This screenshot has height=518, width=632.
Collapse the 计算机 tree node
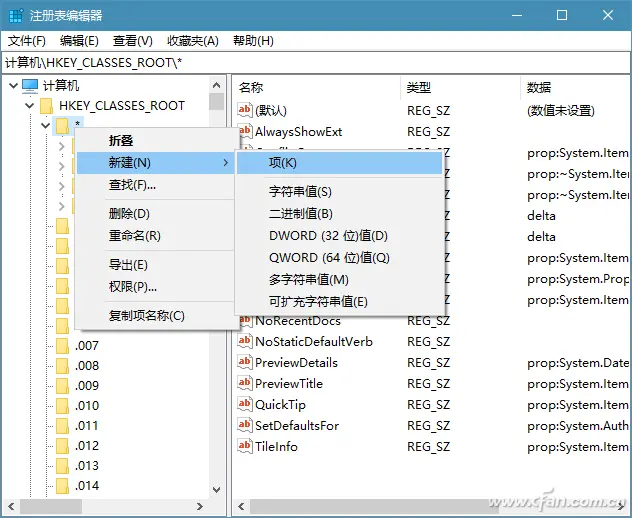12,86
